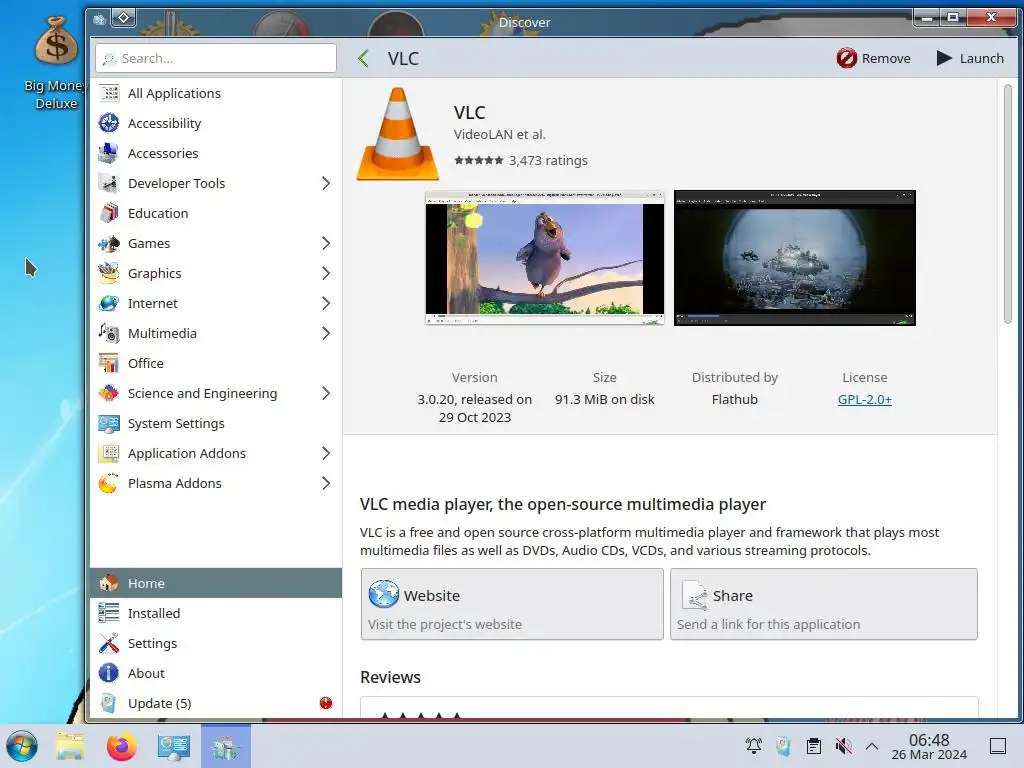Viewport: 1024px width, 768px height.
Task: Open the bird cartoon screenshot thumbnail
Action: (x=545, y=258)
